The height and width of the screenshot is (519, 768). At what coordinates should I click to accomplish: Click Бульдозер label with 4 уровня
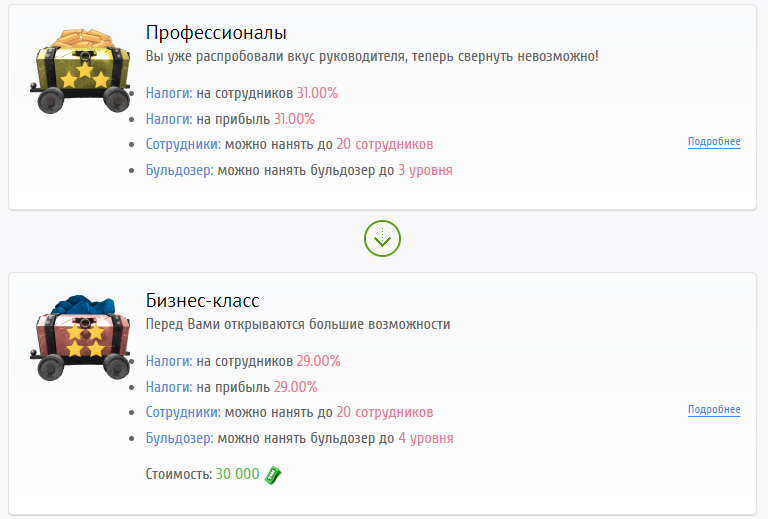(180, 438)
